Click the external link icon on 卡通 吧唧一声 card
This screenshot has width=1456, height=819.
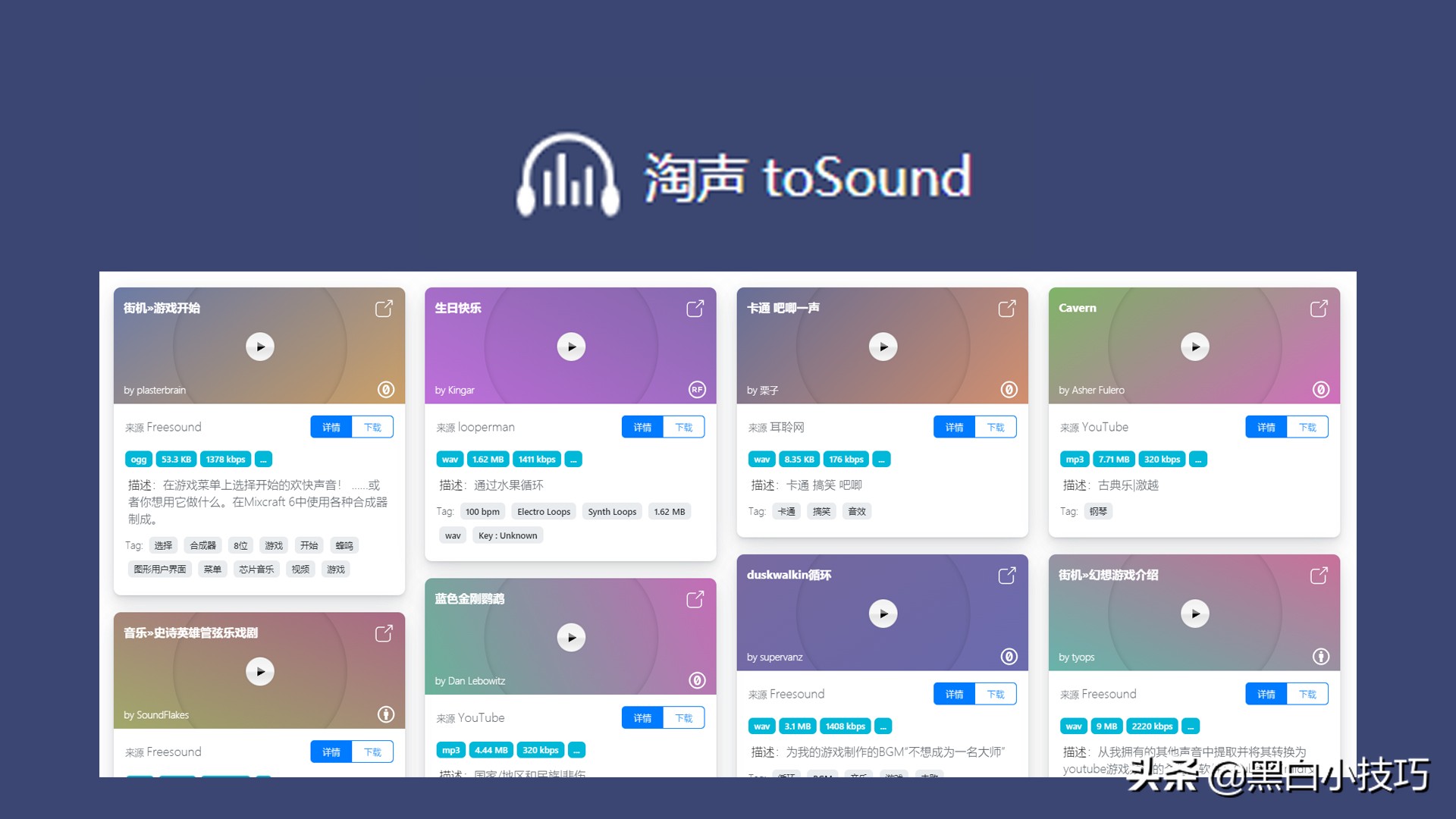tap(1007, 309)
